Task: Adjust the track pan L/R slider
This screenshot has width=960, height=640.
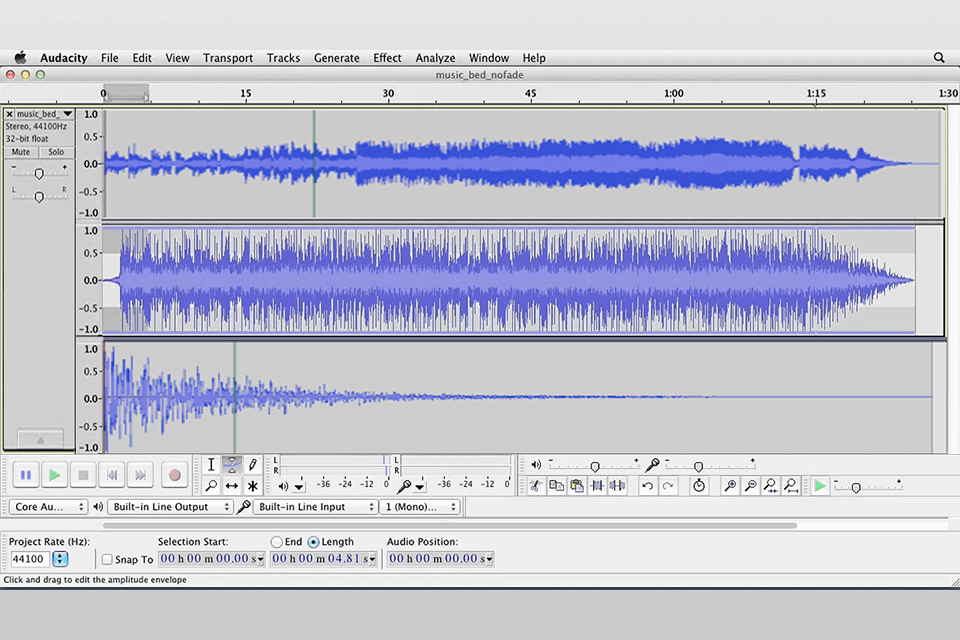Action: coord(39,196)
